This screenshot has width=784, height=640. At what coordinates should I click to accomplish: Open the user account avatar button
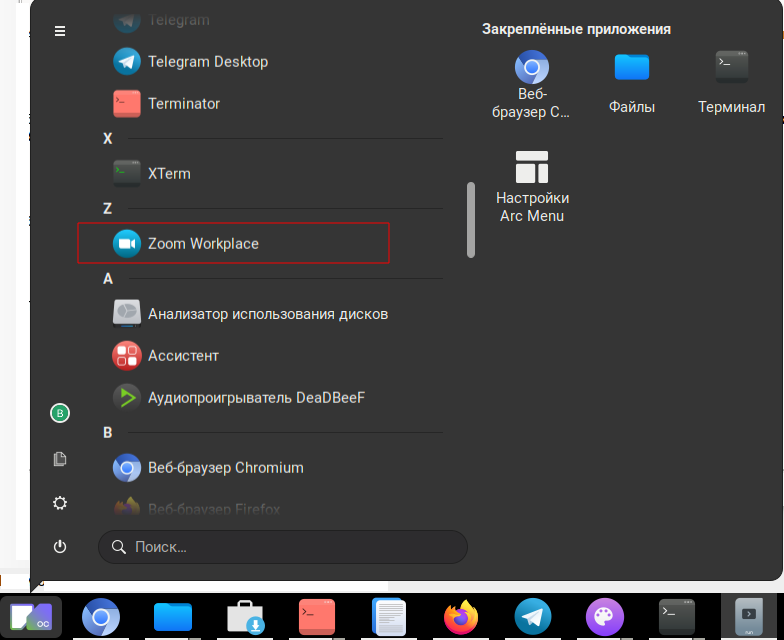60,413
